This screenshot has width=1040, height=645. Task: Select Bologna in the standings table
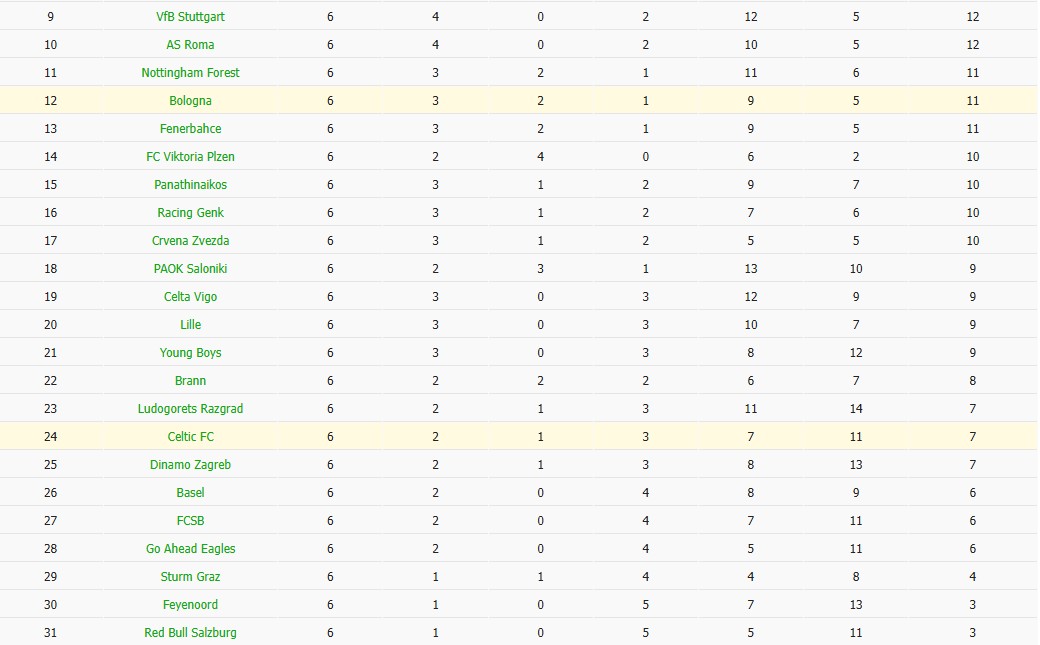190,101
